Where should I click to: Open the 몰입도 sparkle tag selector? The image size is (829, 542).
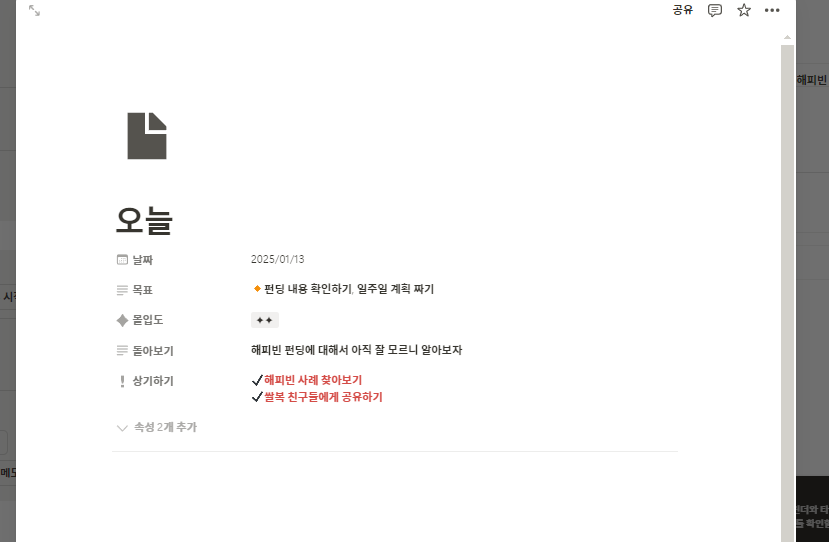click(x=264, y=320)
